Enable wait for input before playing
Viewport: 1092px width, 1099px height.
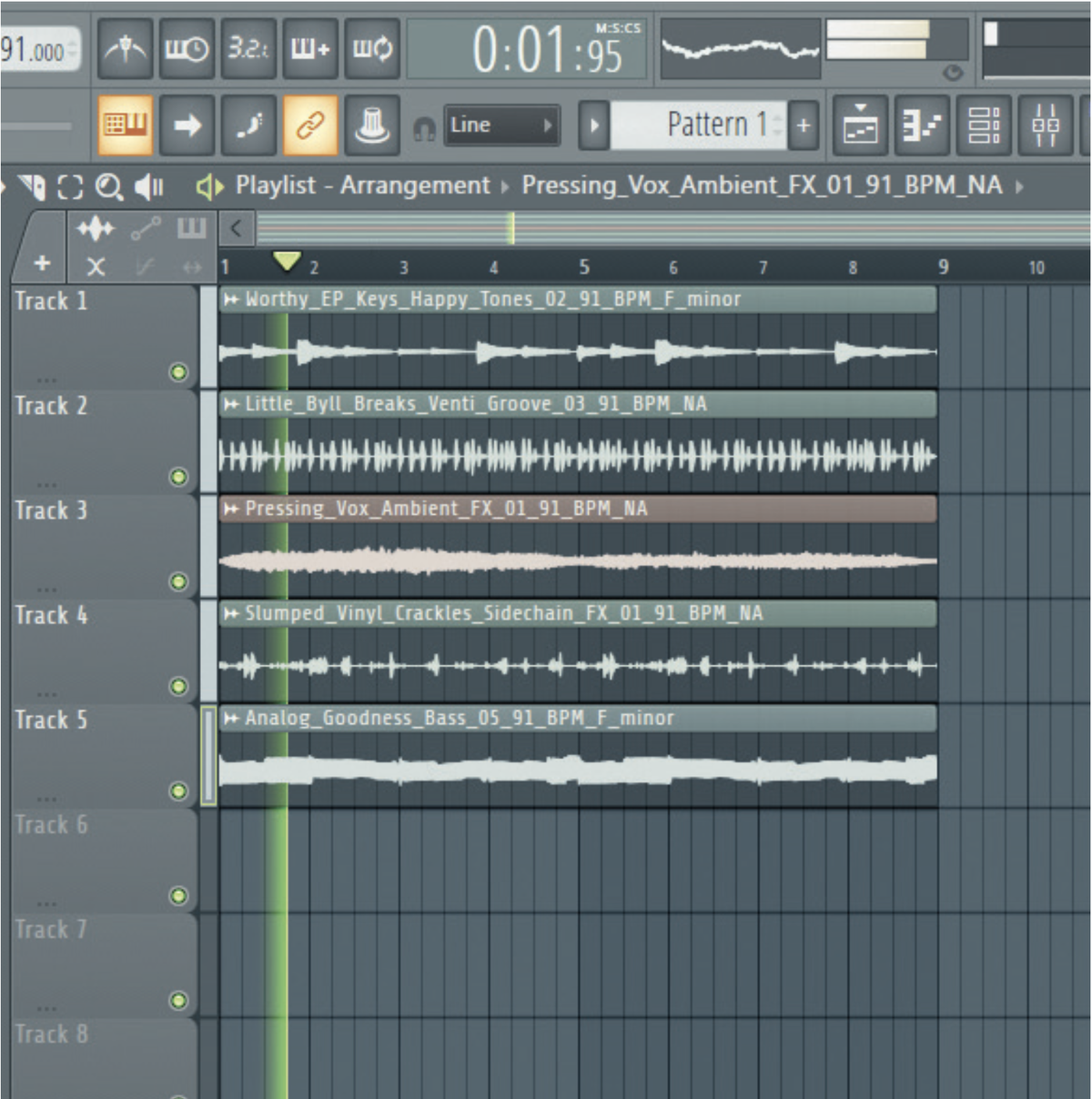coord(187,48)
